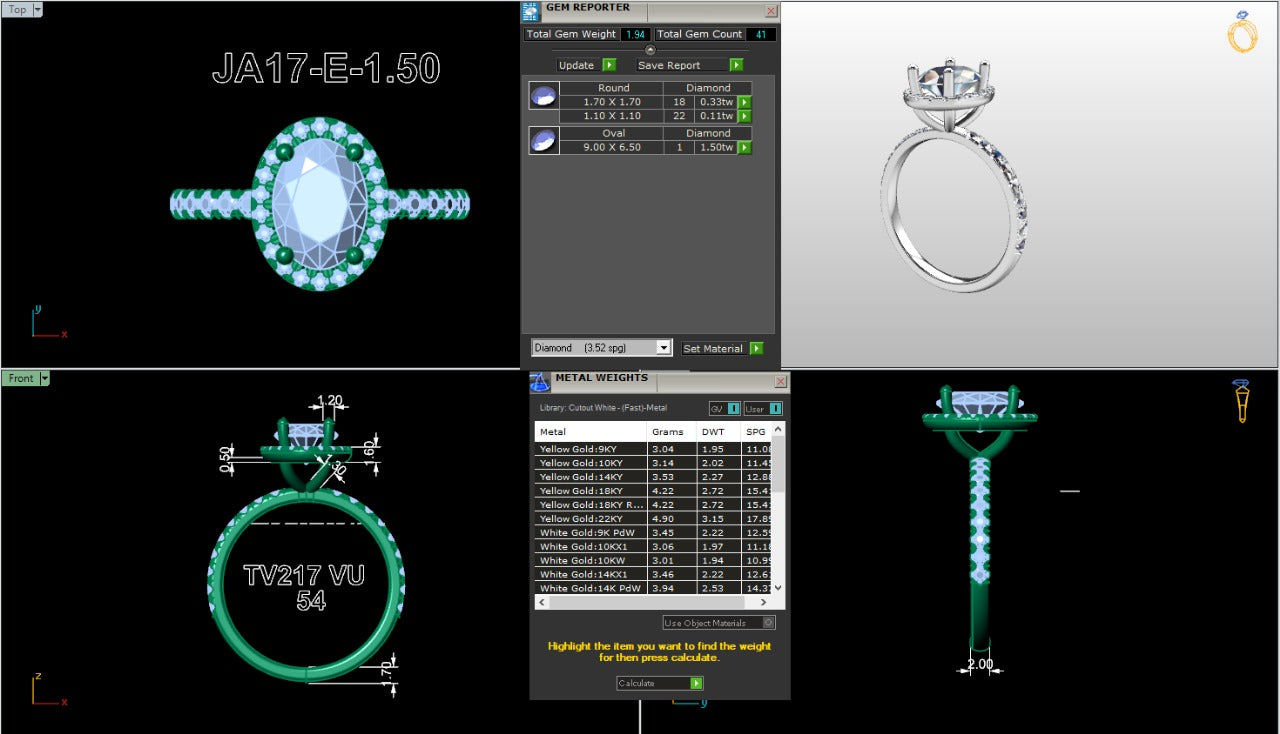
Task: Click the oval gem shape thumbnail
Action: click(542, 141)
